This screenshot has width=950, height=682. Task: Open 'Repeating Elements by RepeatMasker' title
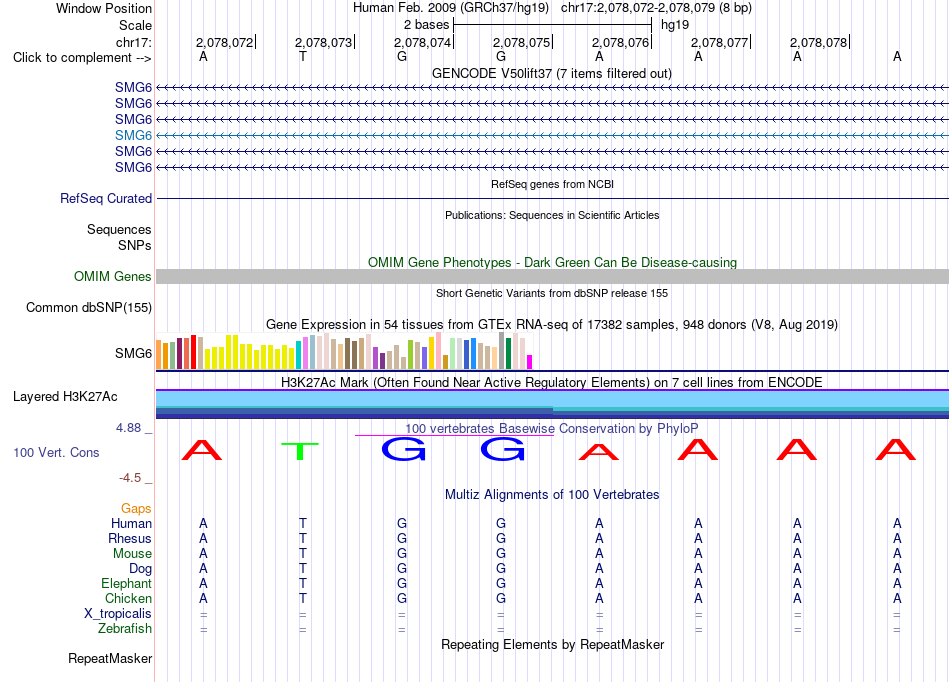click(x=552, y=644)
